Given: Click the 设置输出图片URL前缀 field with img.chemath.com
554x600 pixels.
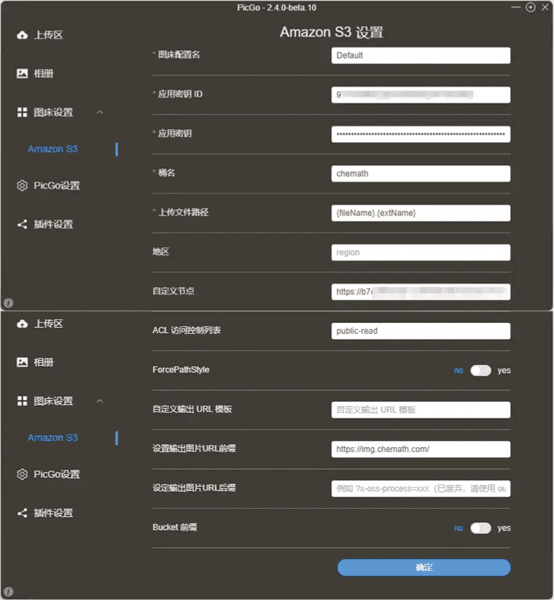Looking at the screenshot, I should pyautogui.click(x=421, y=449).
